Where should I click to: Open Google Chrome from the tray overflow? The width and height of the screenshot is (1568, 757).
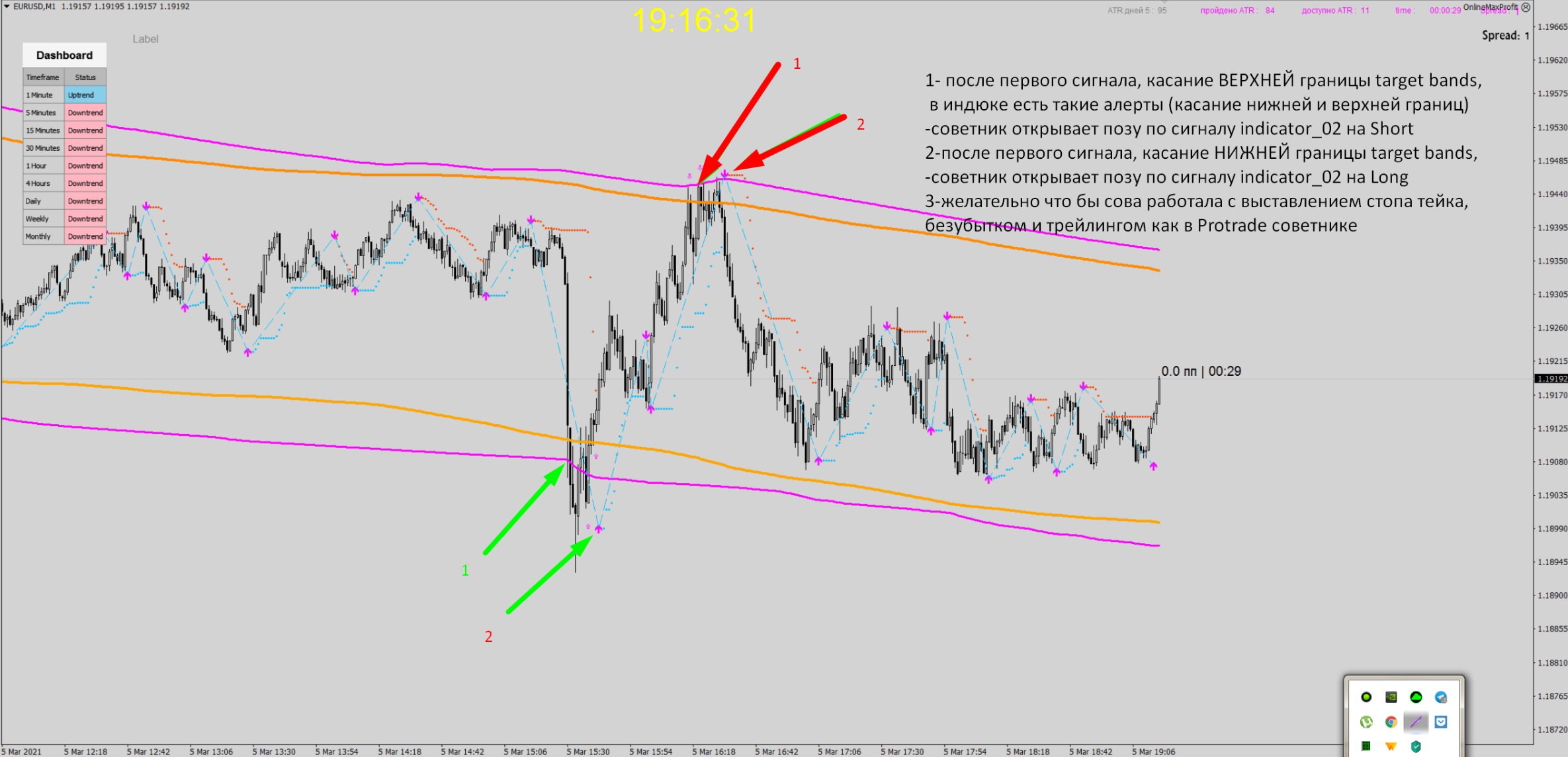coord(1391,722)
